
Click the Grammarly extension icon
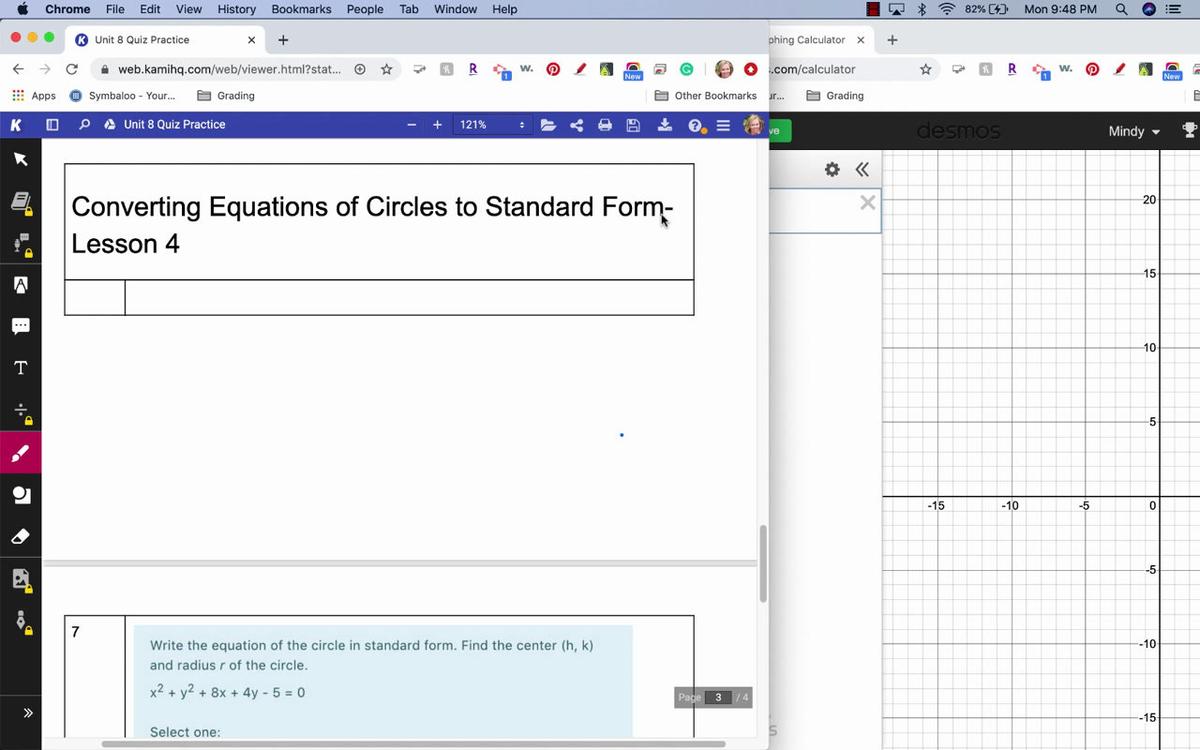(687, 69)
